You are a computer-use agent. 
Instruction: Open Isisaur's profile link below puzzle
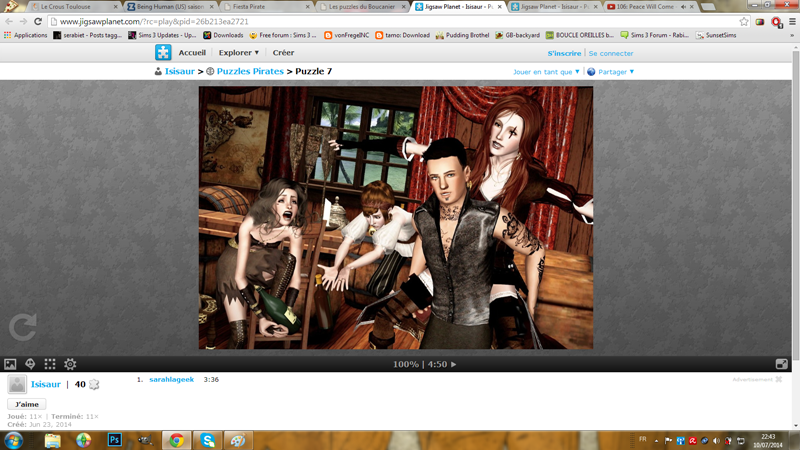(45, 384)
